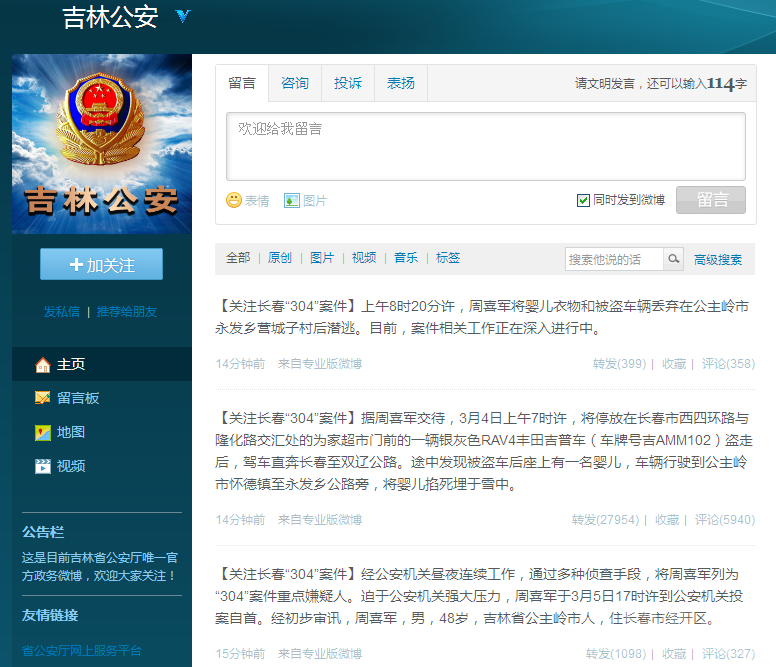The image size is (776, 667).
Task: Switch to the 咨询 tab
Action: (295, 83)
